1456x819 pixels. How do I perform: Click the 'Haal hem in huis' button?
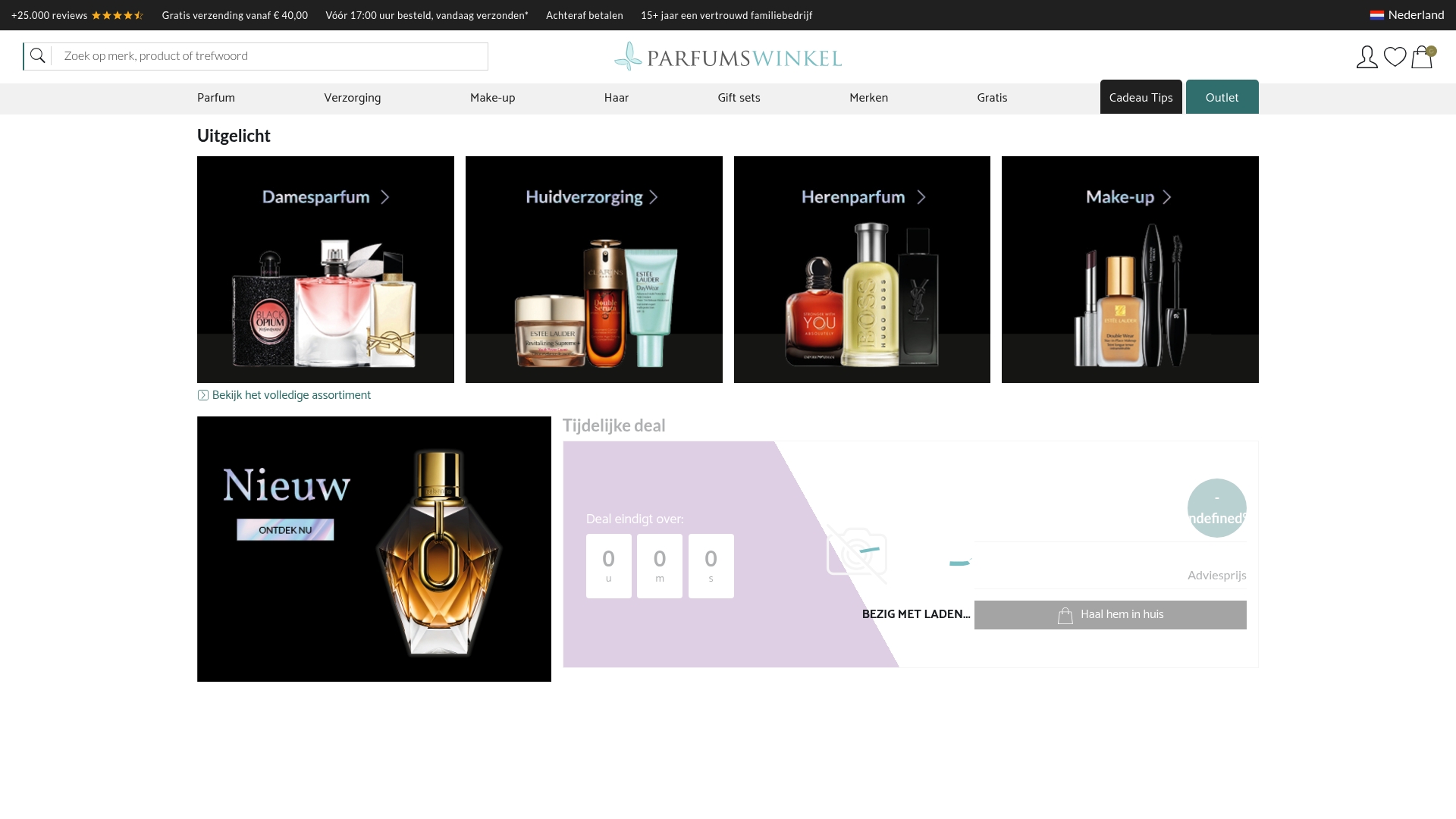point(1109,614)
